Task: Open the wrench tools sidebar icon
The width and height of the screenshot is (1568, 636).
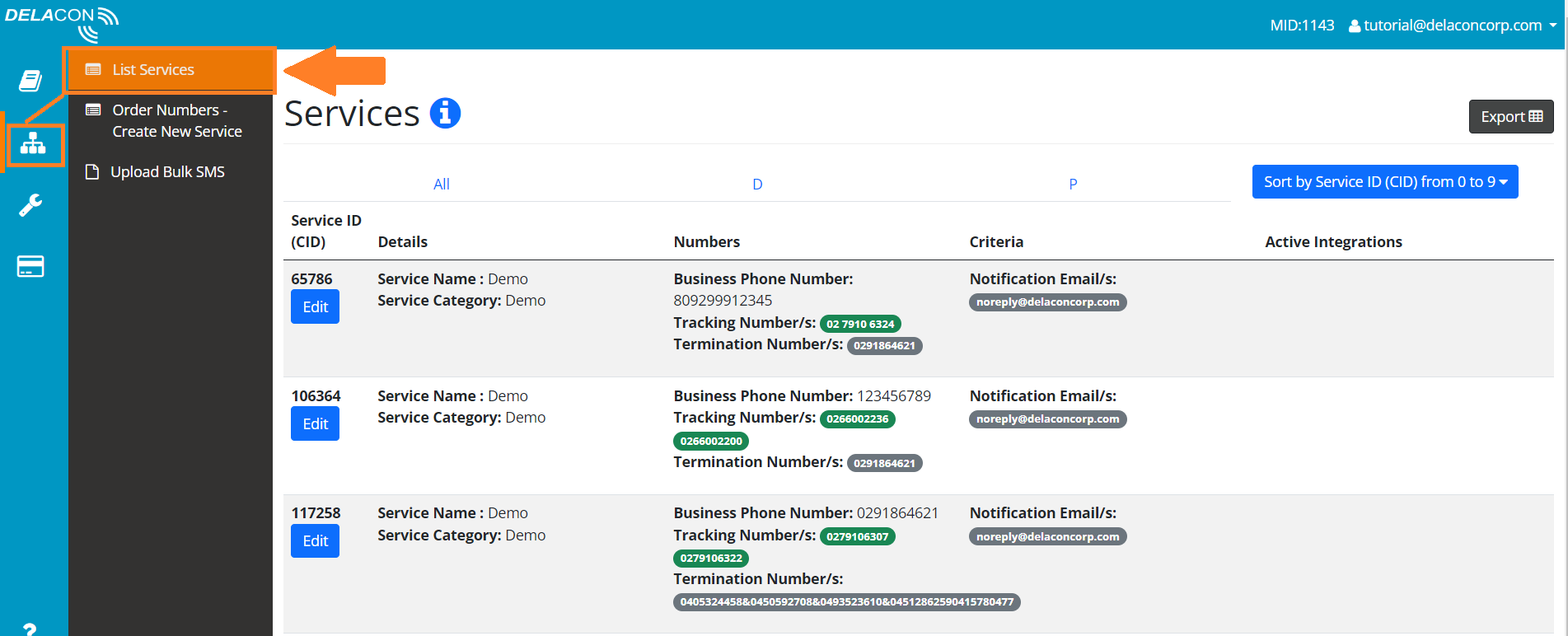Action: click(30, 204)
